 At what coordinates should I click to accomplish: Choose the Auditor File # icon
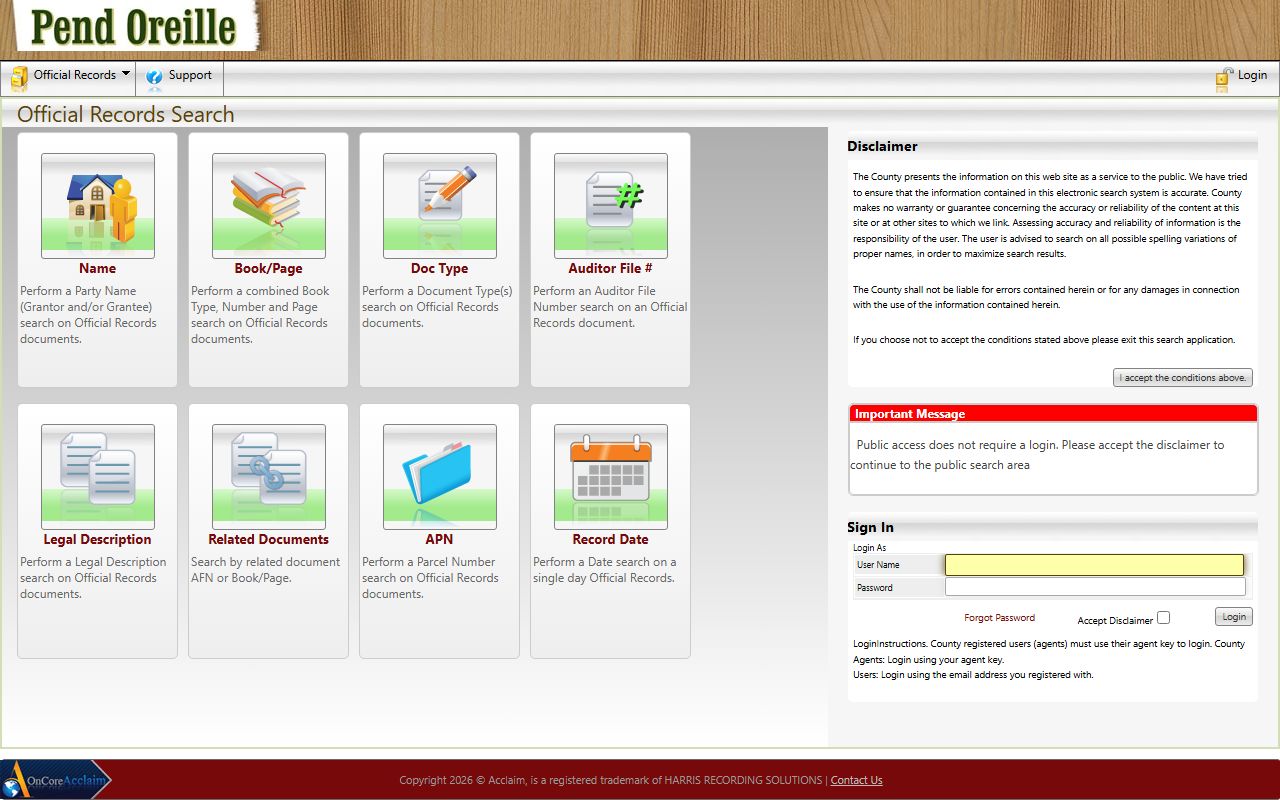coord(611,206)
